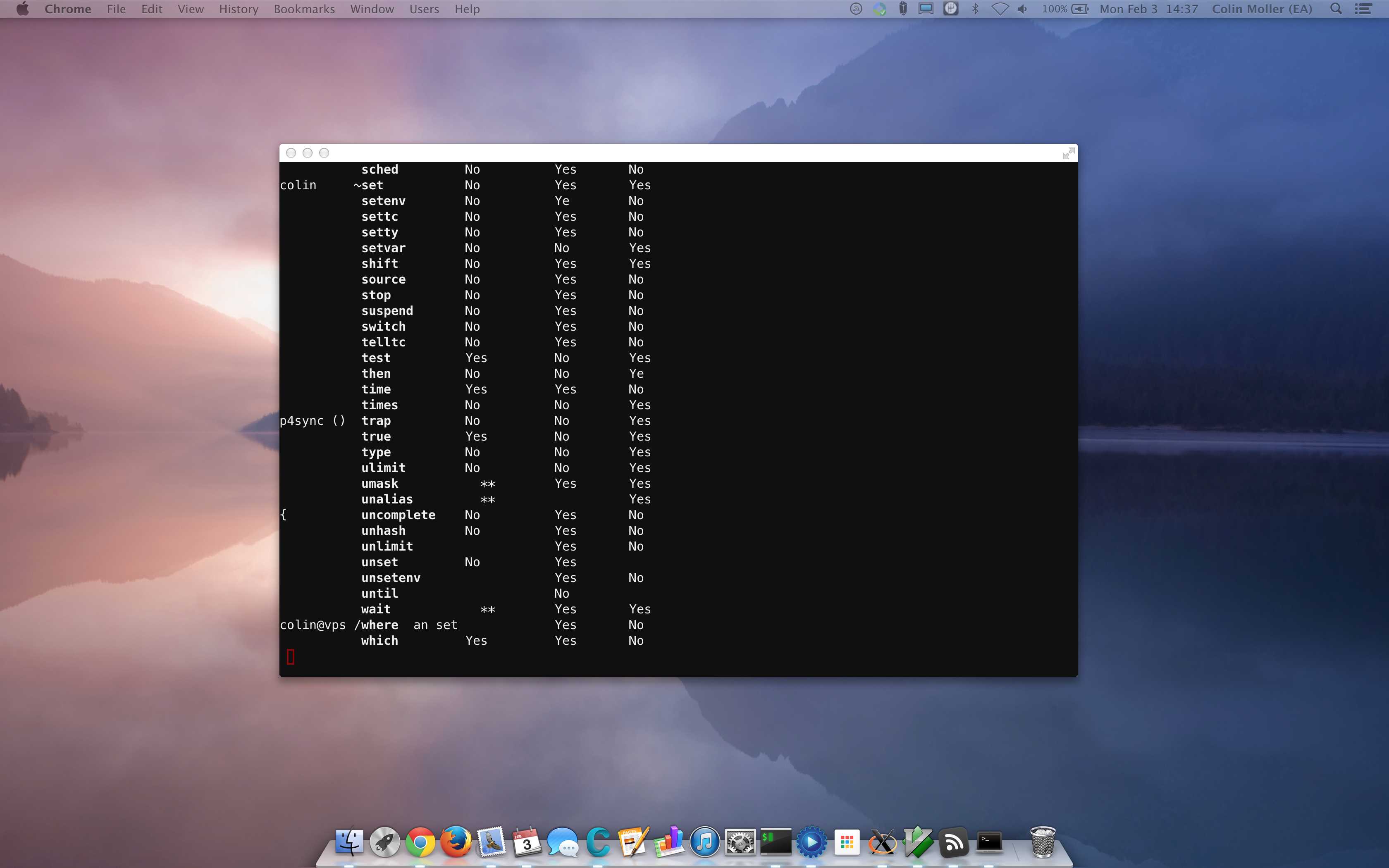
Task: Open Chrome App Launcher grid icon in dock
Action: click(847, 842)
